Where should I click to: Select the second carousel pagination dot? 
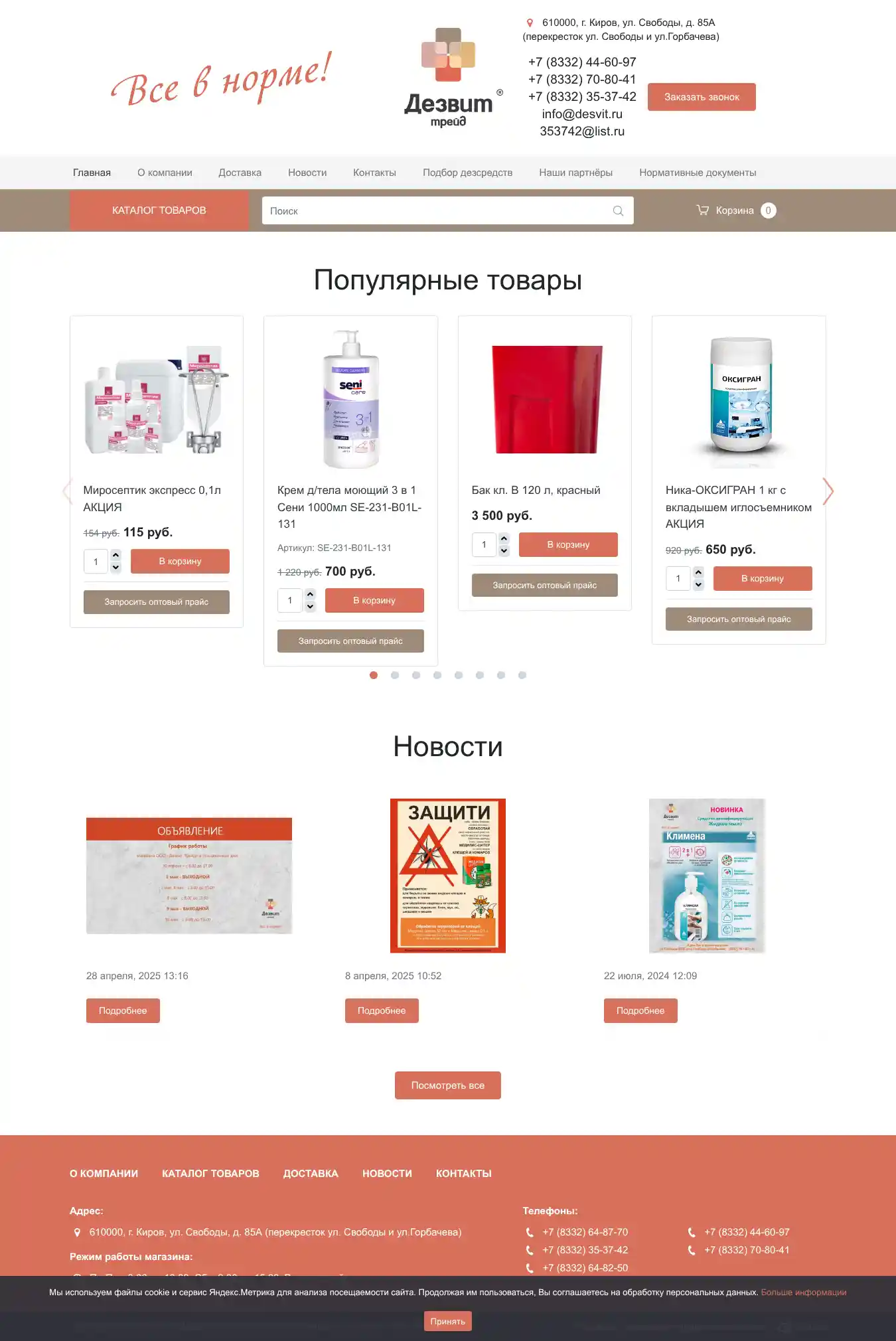tap(395, 675)
